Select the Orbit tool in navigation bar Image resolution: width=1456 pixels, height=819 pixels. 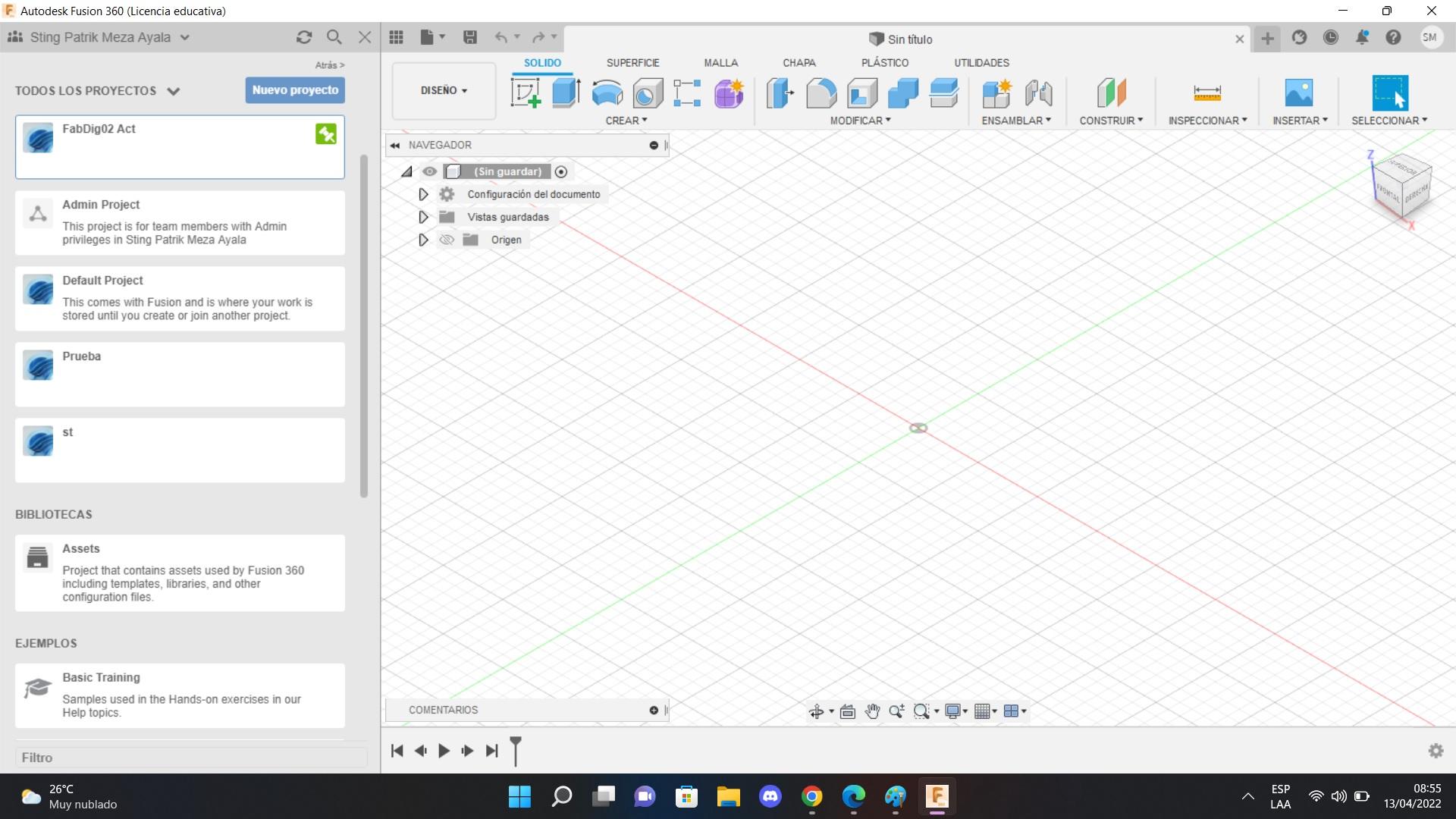point(816,711)
